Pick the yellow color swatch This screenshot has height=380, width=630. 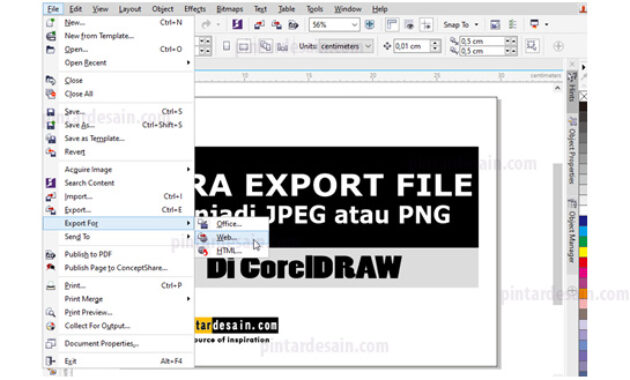tap(583, 252)
